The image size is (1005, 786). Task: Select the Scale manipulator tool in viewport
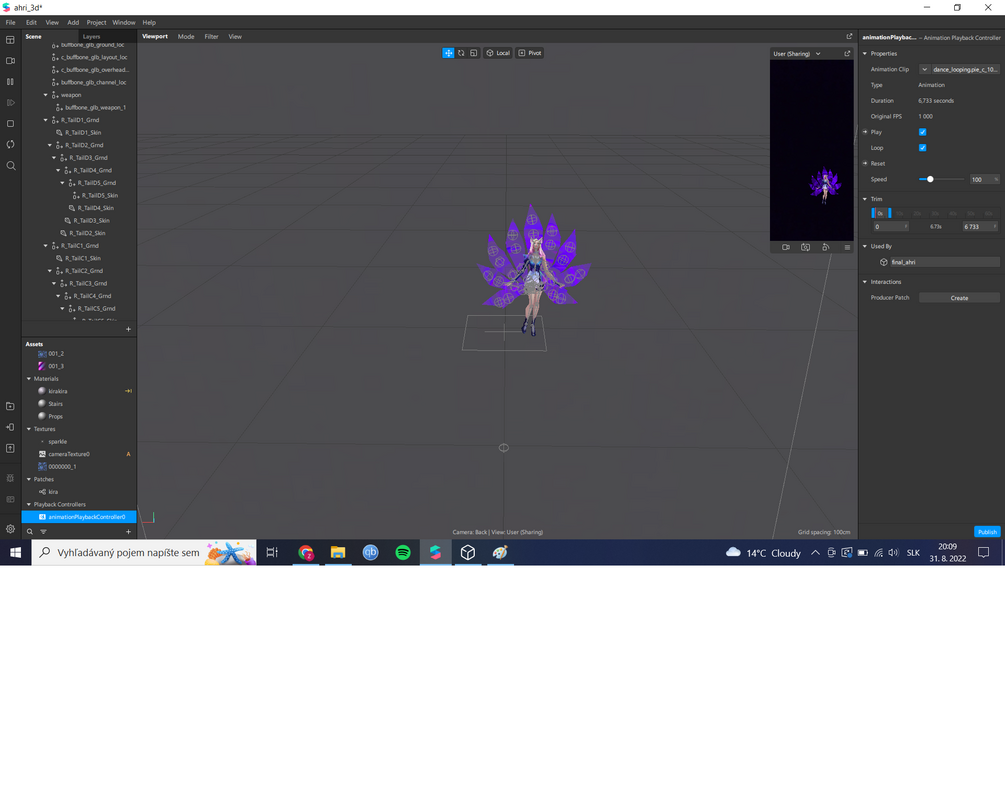(x=474, y=53)
